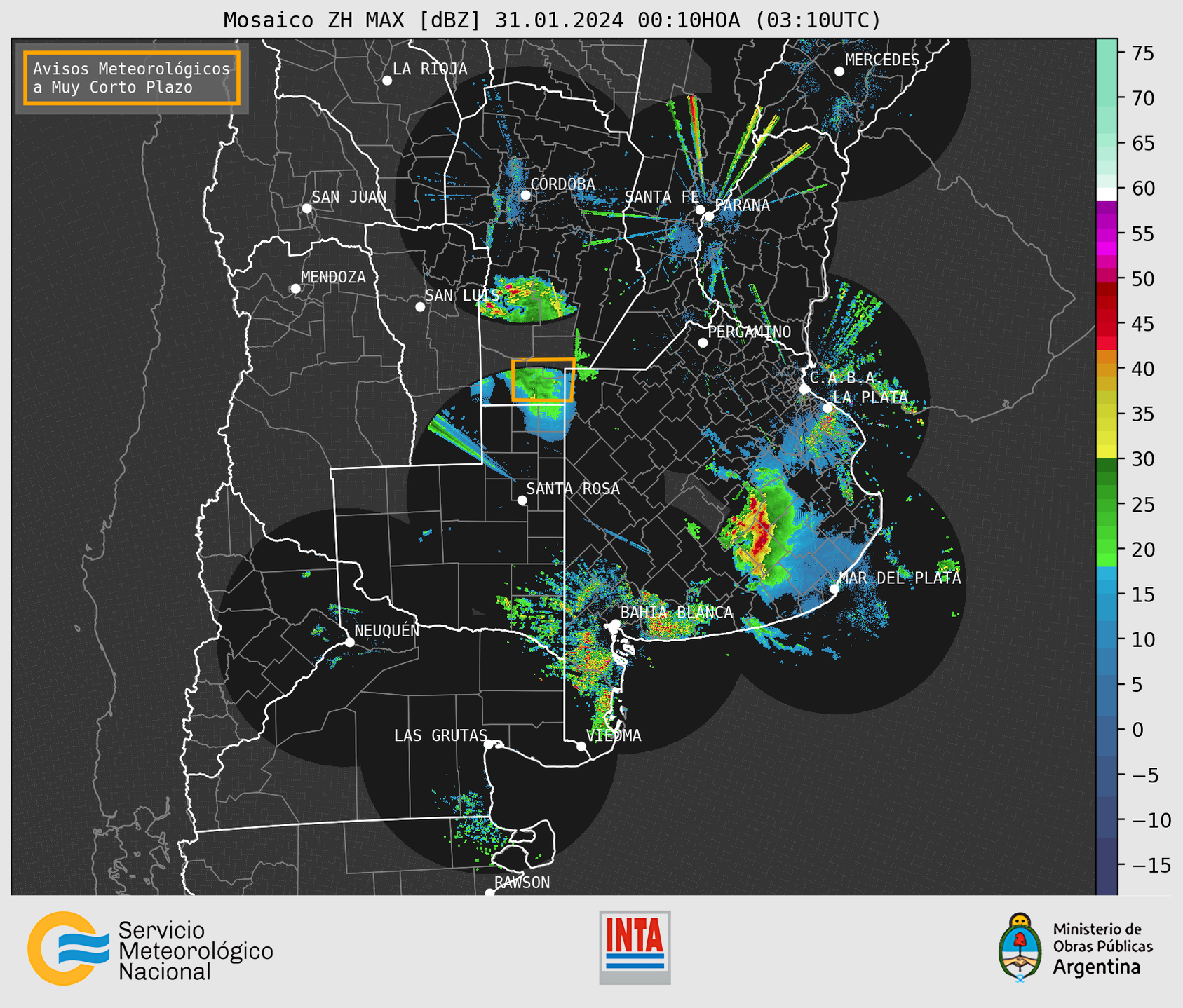Click the INTA logo
This screenshot has height=1008, width=1183.
pyautogui.click(x=635, y=947)
